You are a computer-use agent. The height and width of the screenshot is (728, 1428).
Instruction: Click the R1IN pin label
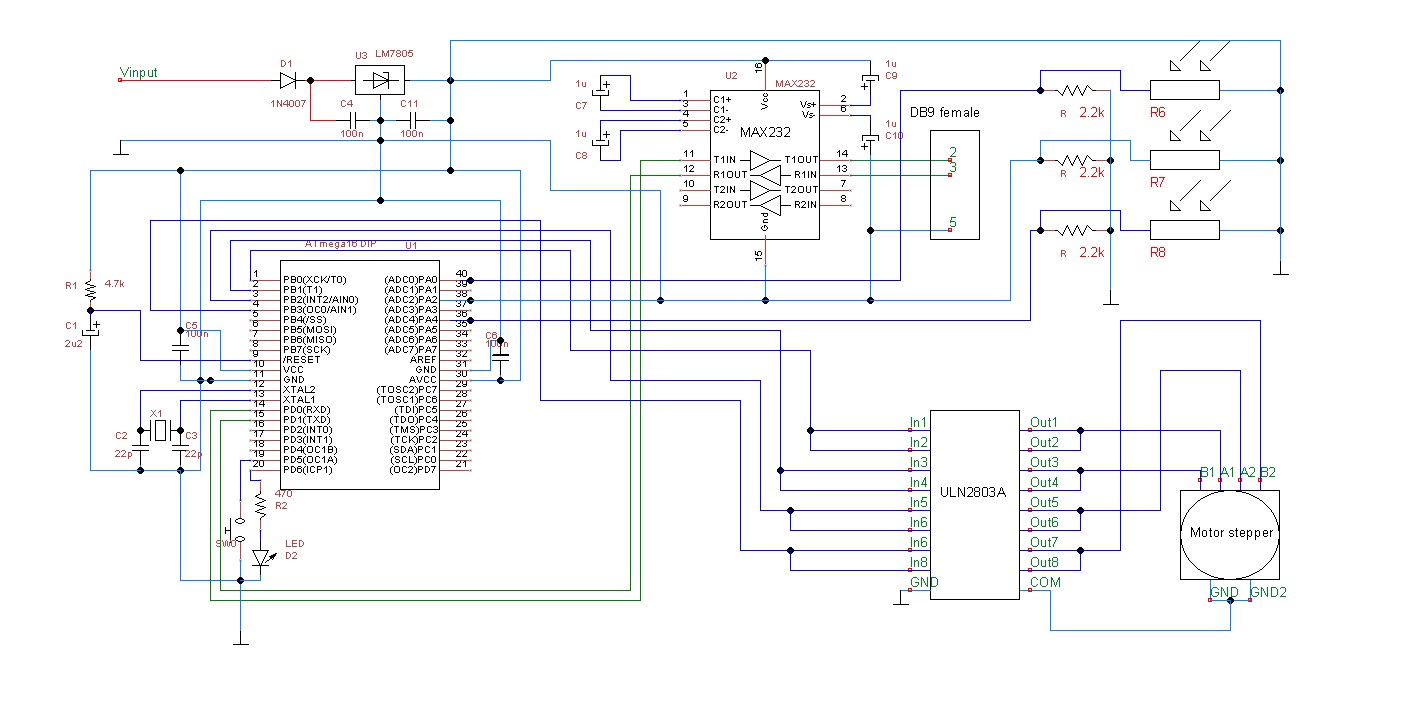tap(805, 175)
